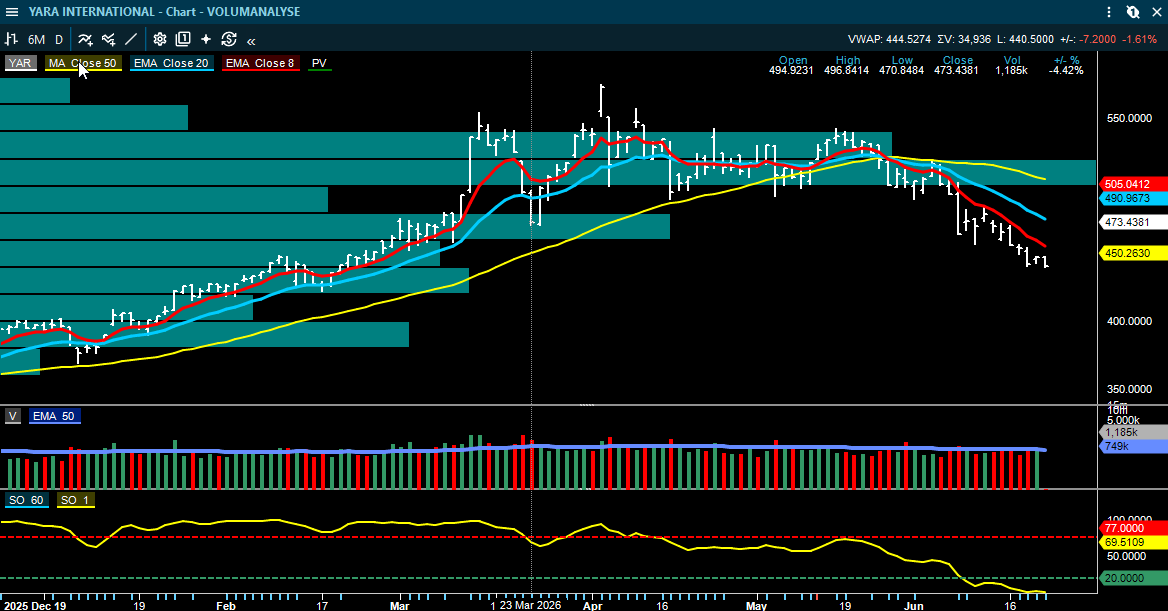This screenshot has width=1168, height=611.
Task: Change the chart type via bar icon
Action: click(x=11, y=39)
